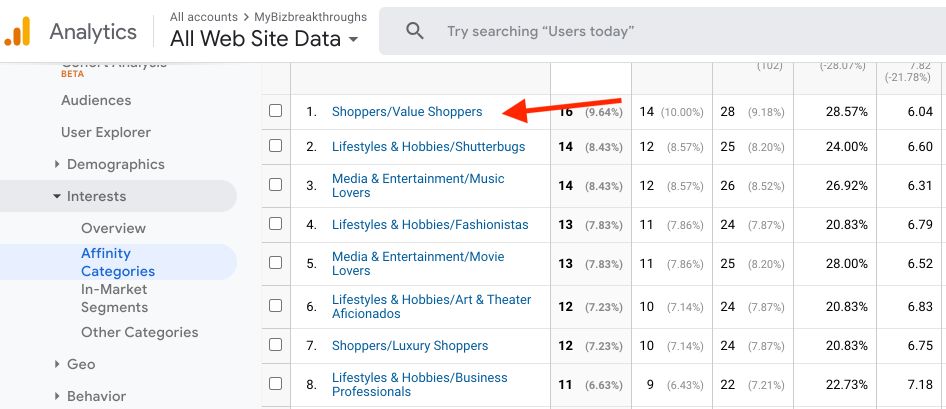Expand the Demographics section
946x409 pixels.
click(x=57, y=164)
